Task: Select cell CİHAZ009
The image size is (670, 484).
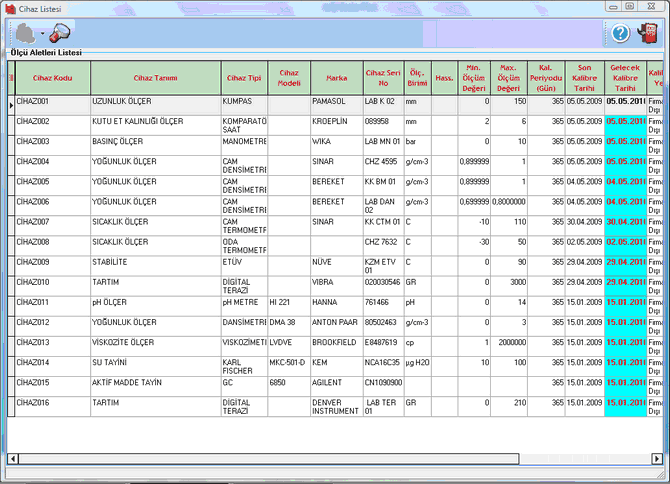Action: coord(53,266)
